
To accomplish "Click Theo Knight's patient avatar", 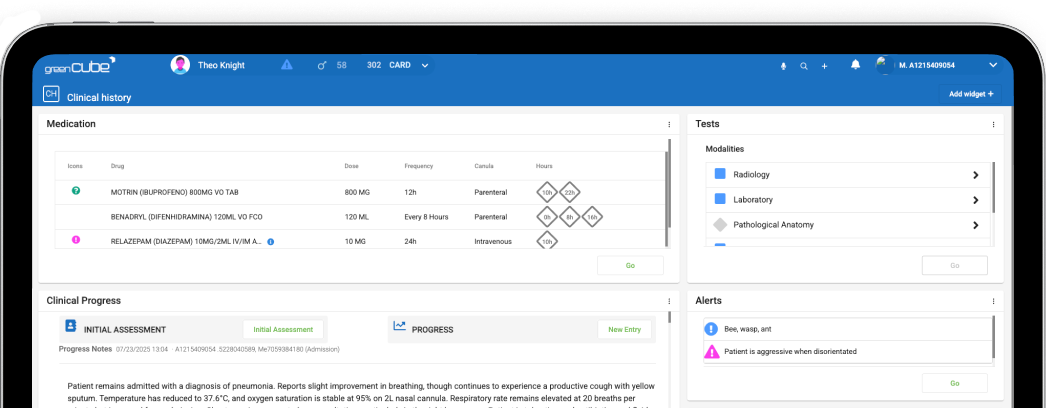I will 180,65.
